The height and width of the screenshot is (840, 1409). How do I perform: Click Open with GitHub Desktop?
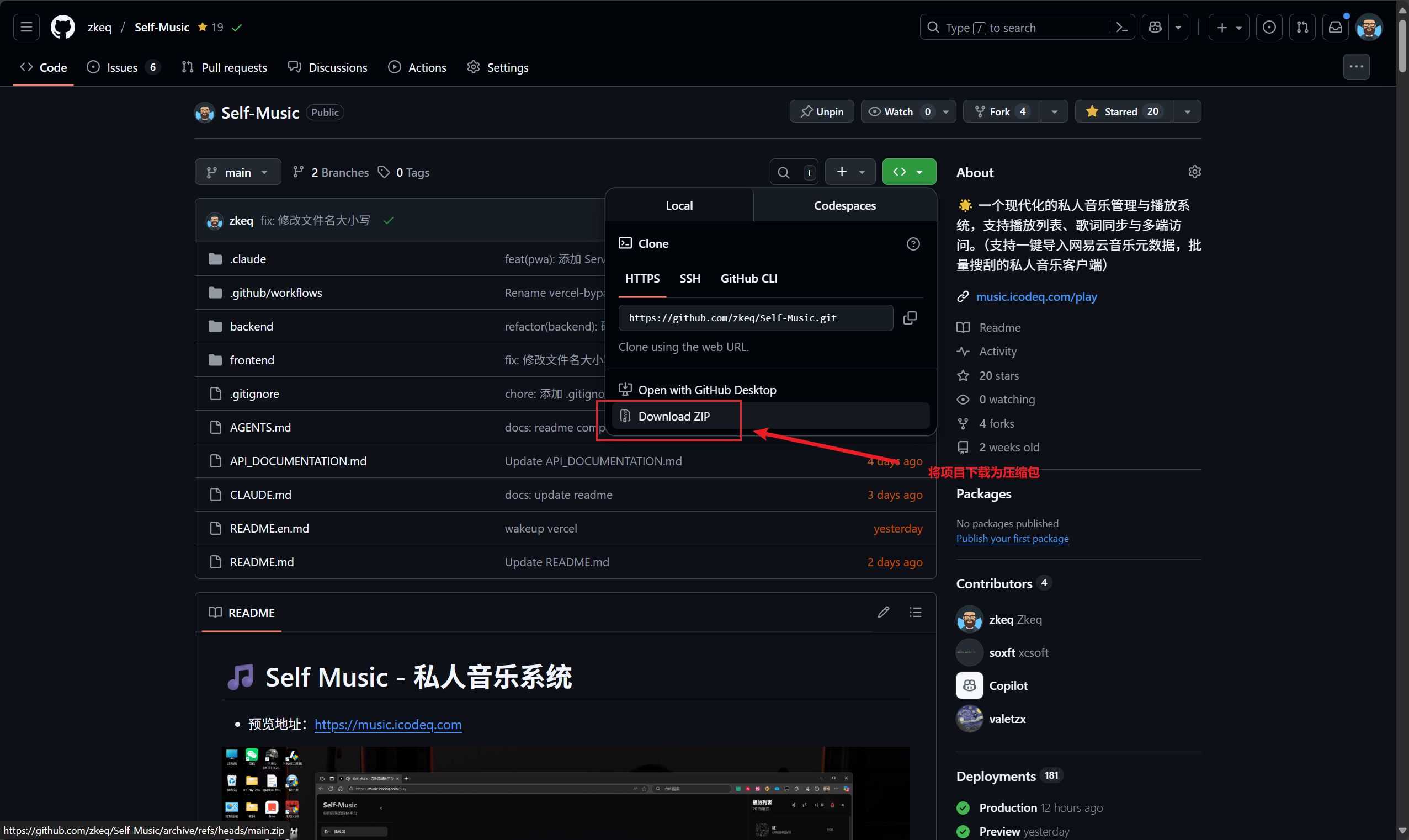770,390
